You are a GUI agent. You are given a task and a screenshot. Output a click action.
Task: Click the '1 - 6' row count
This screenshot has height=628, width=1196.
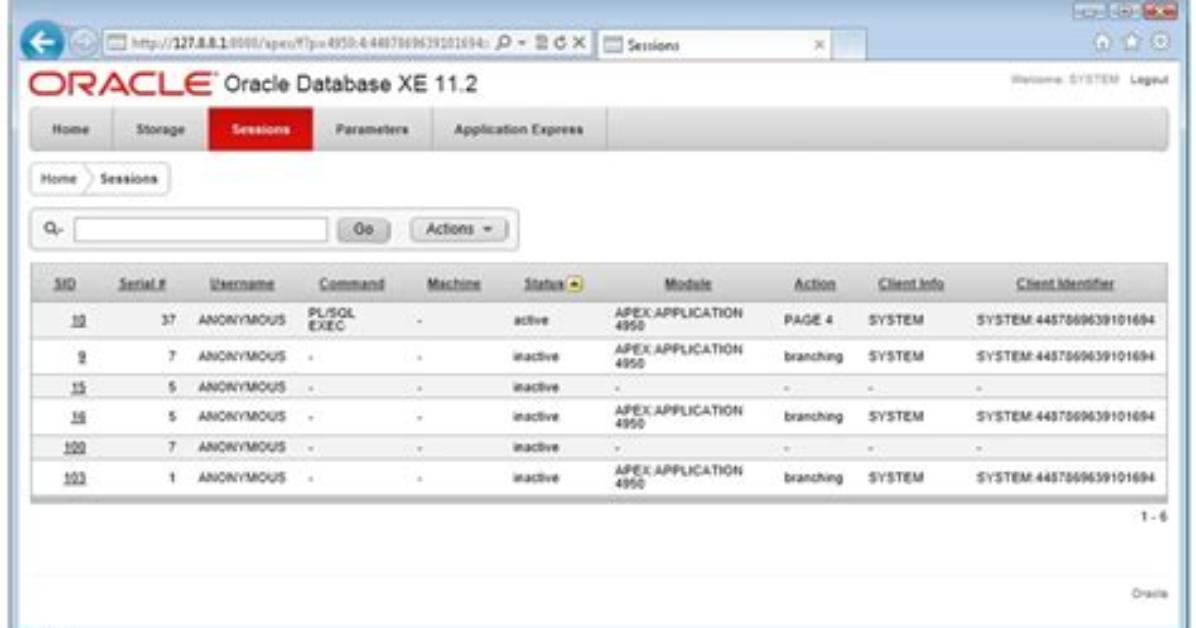coord(1154,517)
